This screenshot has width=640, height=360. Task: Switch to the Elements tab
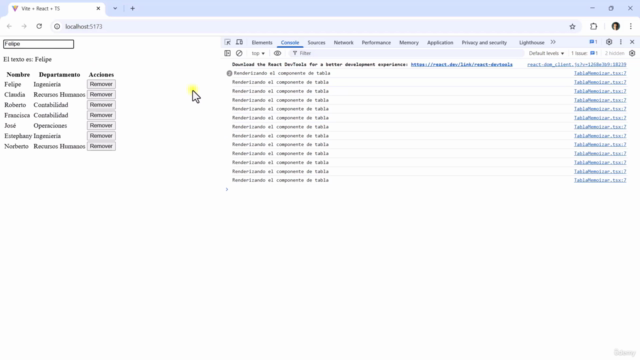point(262,42)
